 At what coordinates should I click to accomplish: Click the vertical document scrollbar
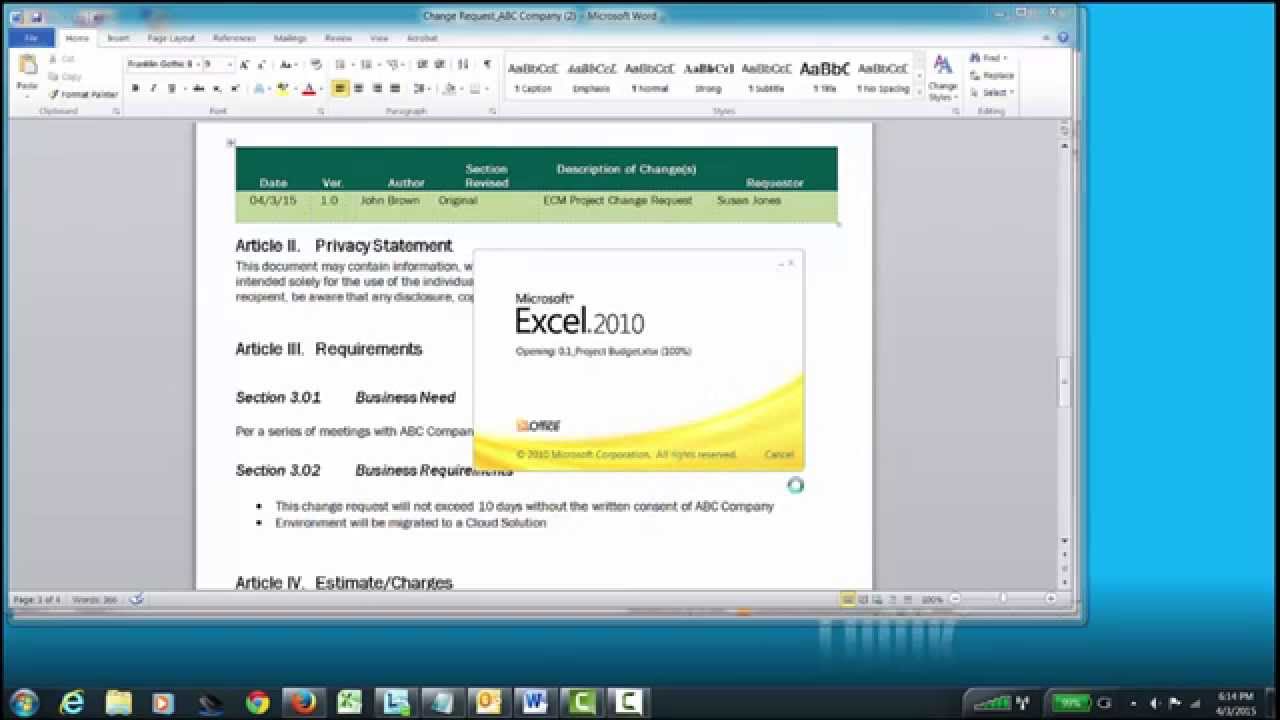point(1064,380)
